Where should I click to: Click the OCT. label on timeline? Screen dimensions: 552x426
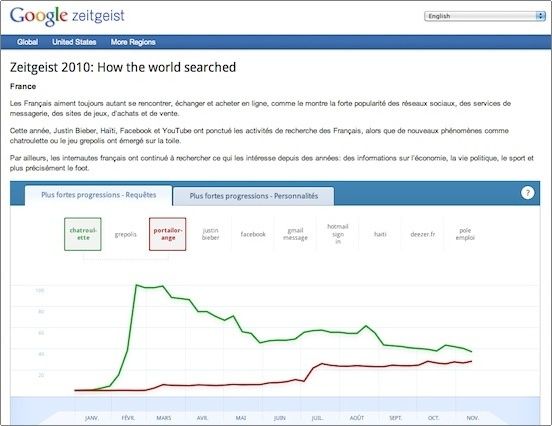tap(433, 418)
